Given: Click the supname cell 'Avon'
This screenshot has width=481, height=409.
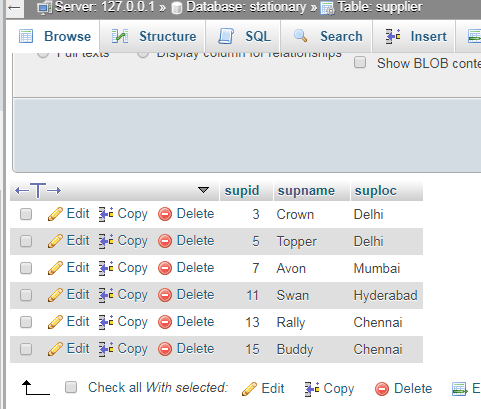Looking at the screenshot, I should pos(291,268).
